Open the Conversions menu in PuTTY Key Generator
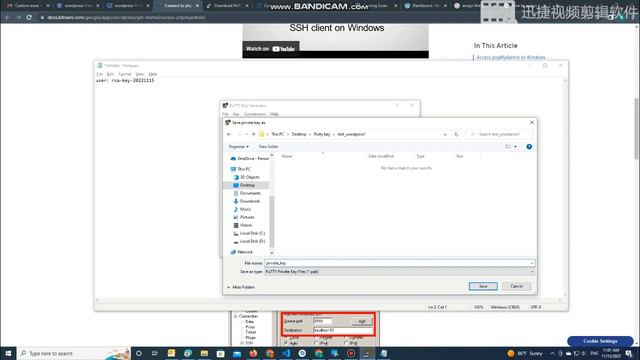The width and height of the screenshot is (640, 360). [254, 114]
